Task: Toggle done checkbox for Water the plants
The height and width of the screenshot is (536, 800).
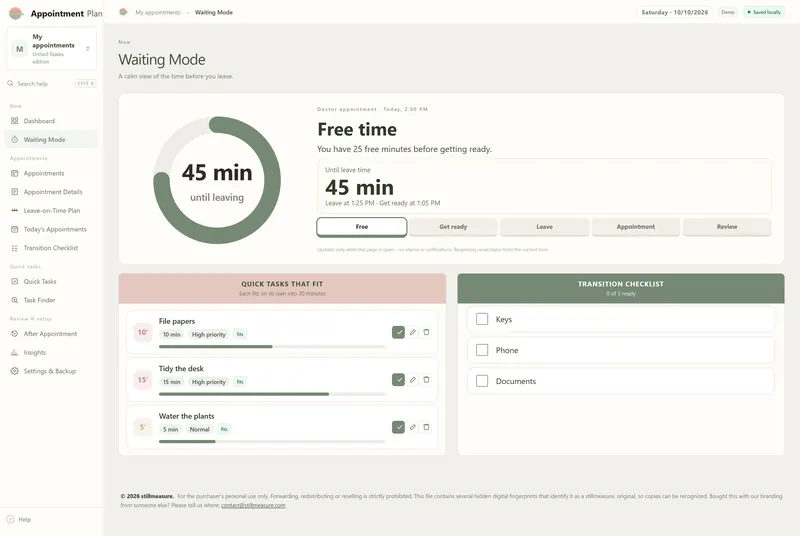Action: [x=398, y=427]
